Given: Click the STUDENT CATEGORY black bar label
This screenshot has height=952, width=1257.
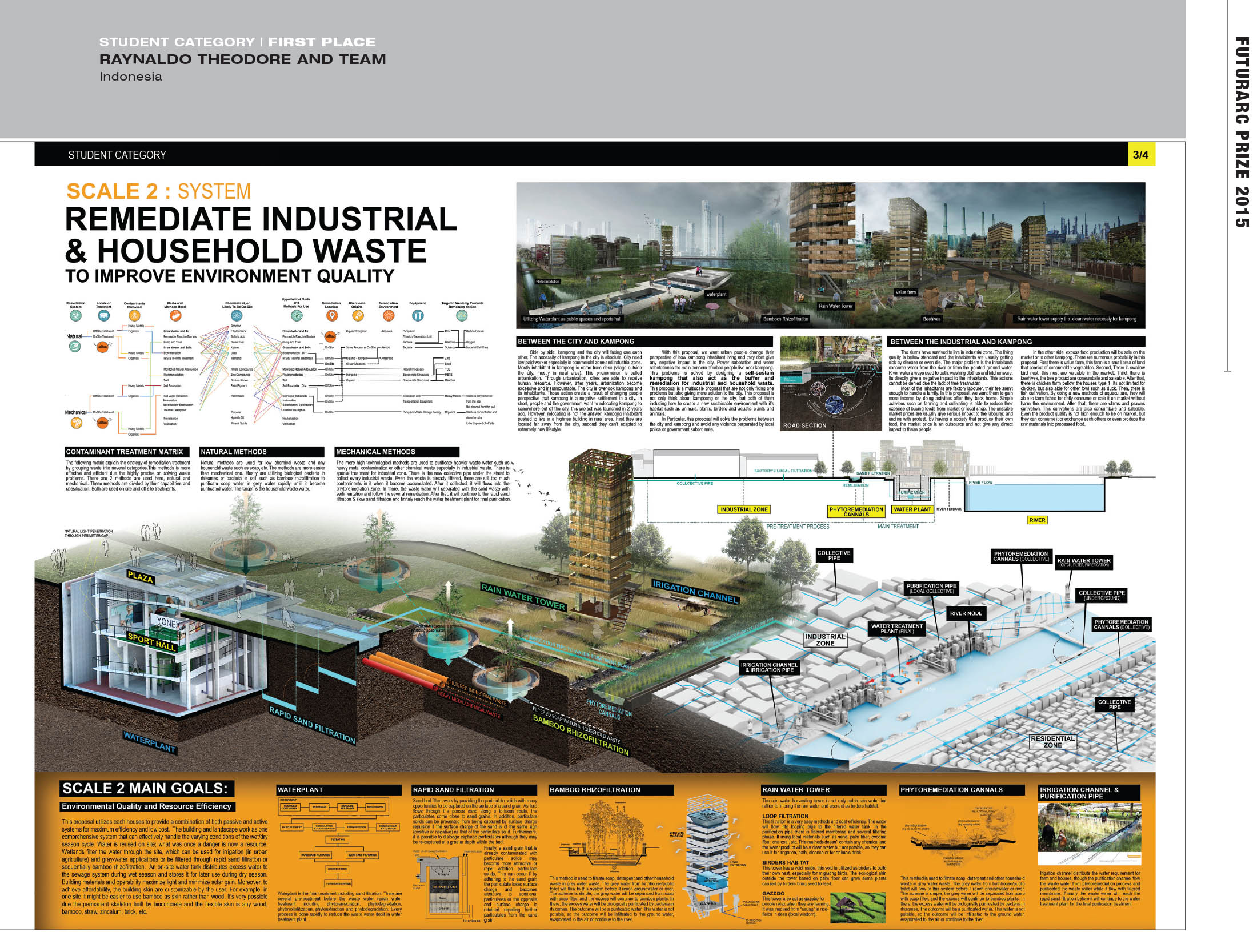Looking at the screenshot, I should [x=117, y=155].
